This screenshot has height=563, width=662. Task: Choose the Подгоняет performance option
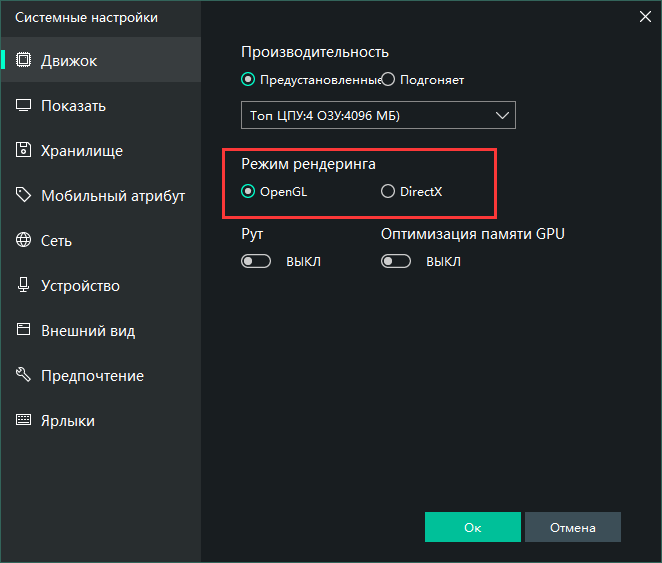tap(388, 79)
